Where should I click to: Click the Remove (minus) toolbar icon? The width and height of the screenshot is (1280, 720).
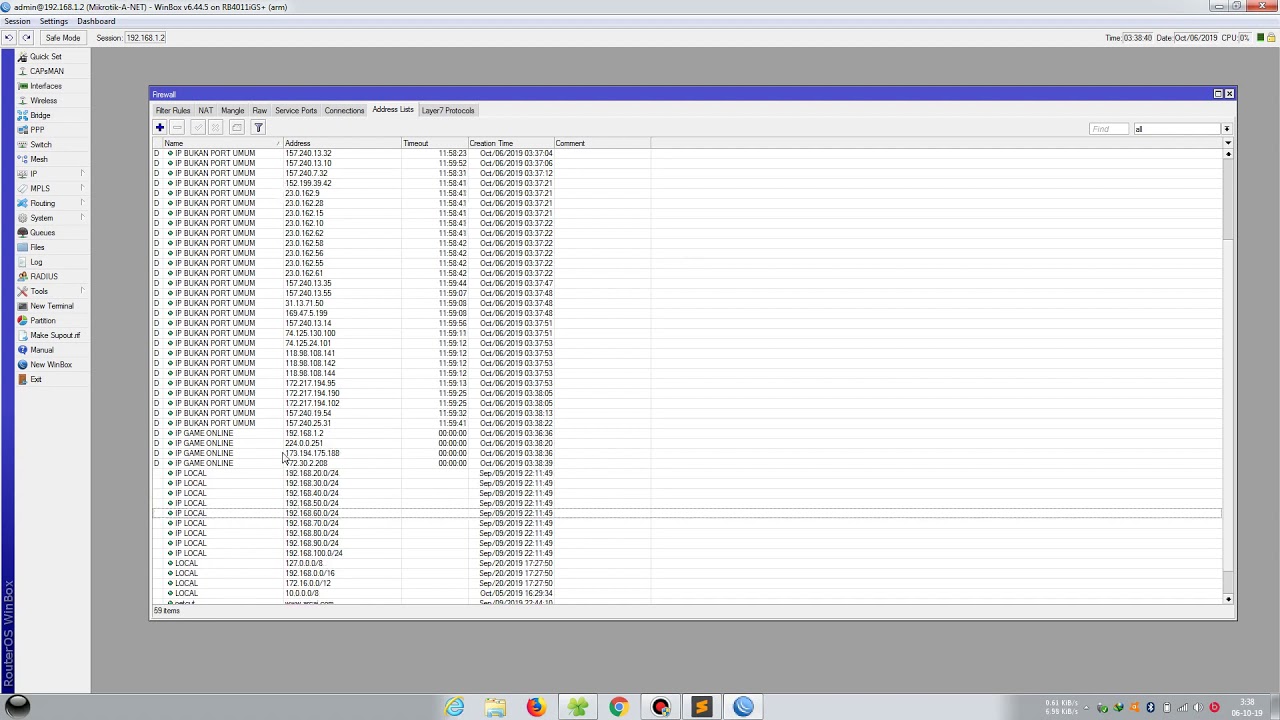(177, 128)
